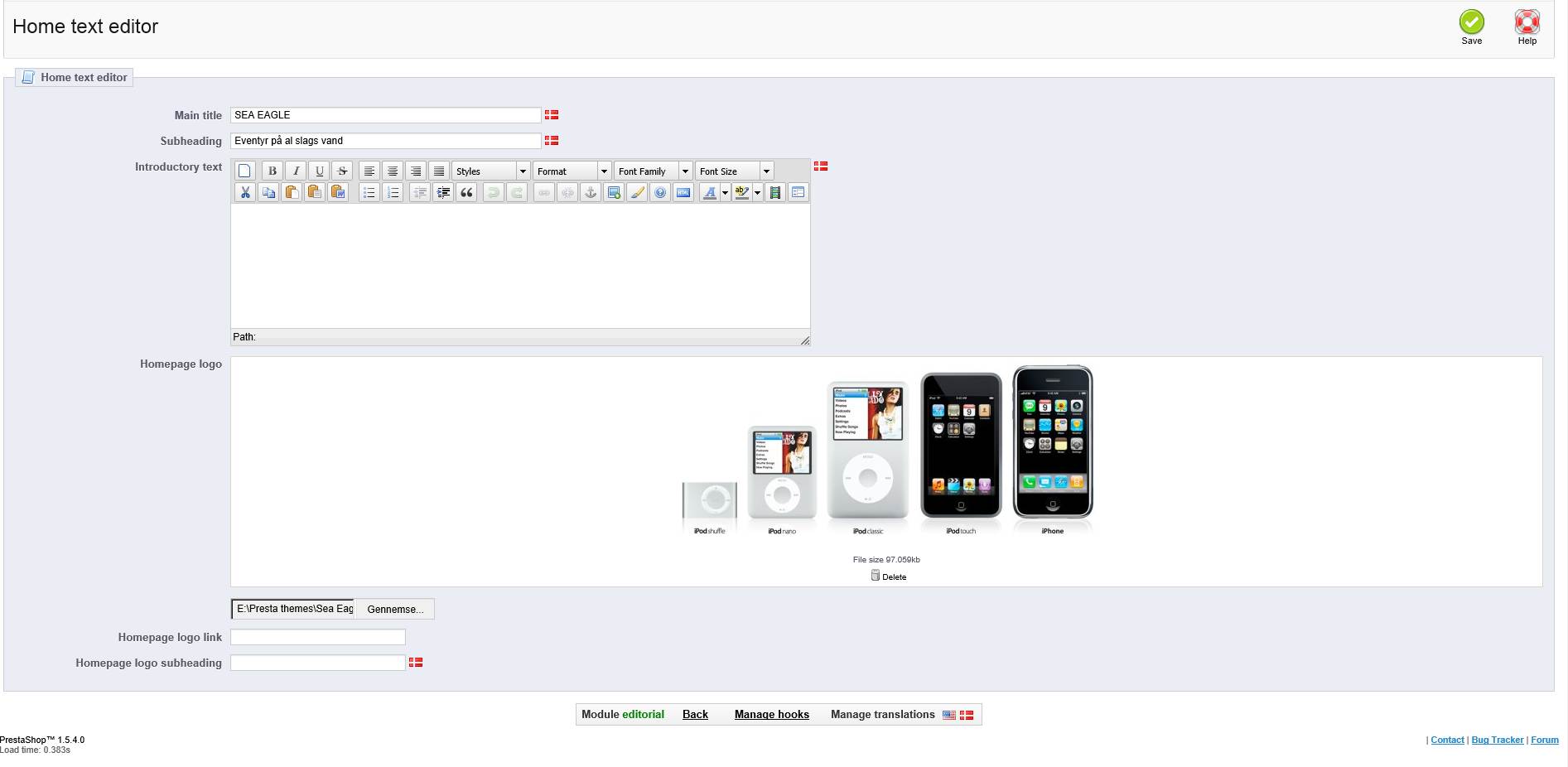Click the editor help question-mark icon

tap(660, 192)
